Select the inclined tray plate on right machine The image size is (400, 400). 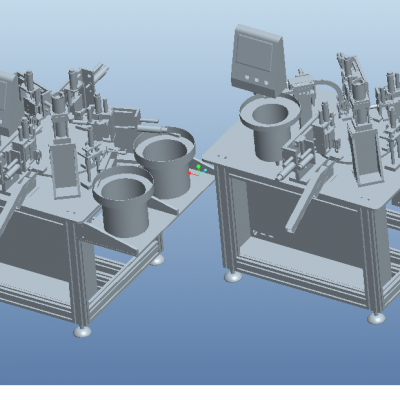(364, 157)
